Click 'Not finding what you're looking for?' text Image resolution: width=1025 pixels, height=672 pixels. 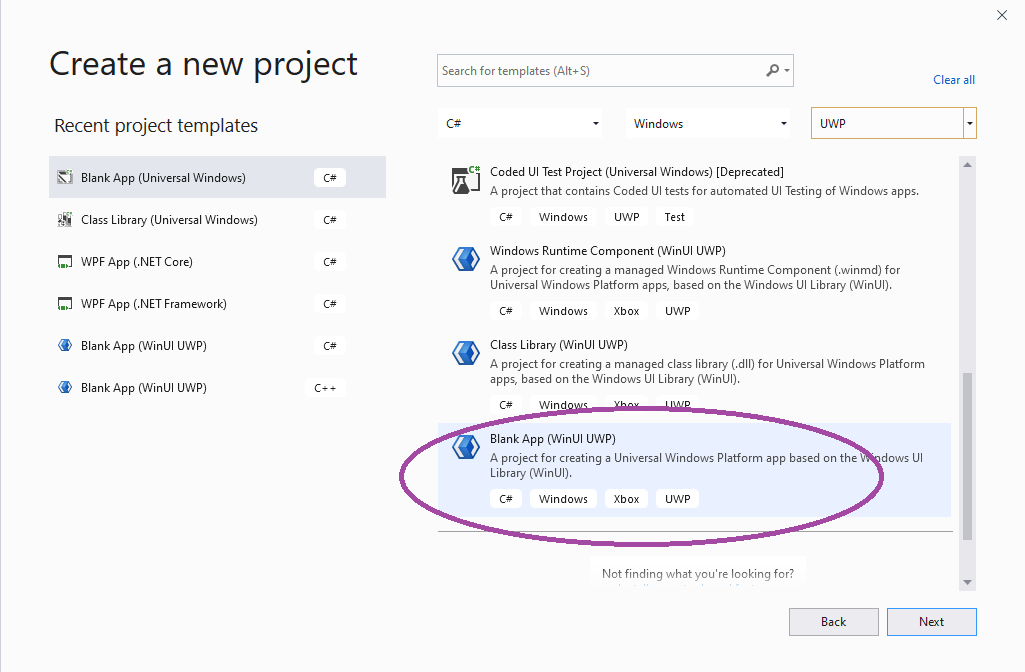[697, 573]
